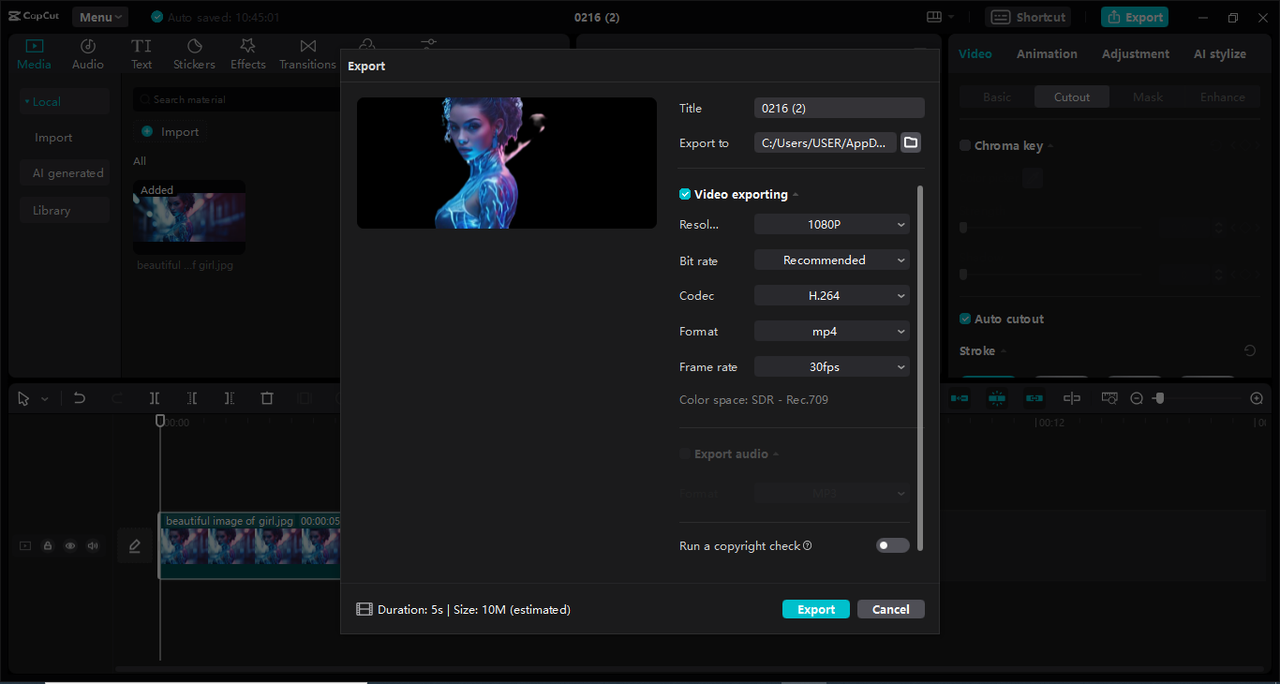The image size is (1280, 684).
Task: Click the split clip tool
Action: [x=155, y=398]
